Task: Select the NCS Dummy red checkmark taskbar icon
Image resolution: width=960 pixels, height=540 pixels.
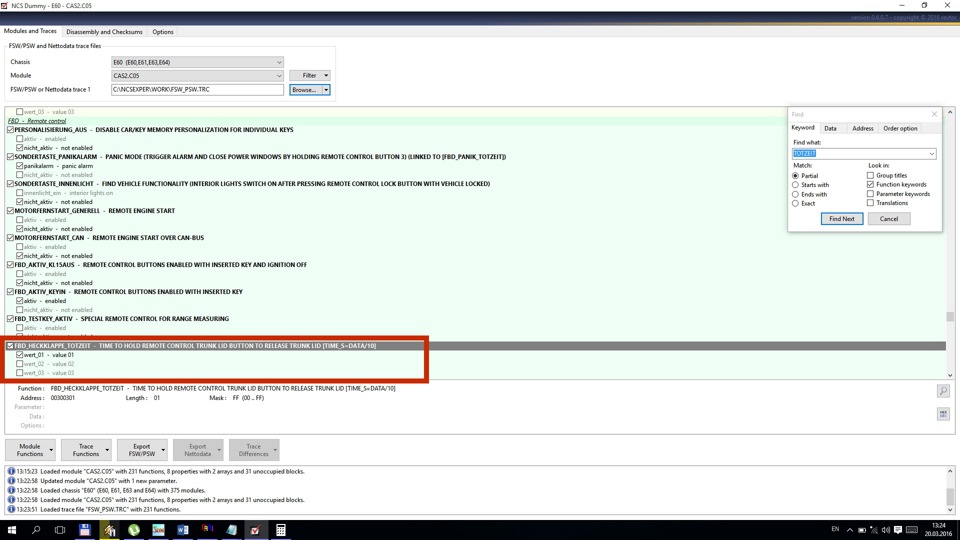Action: point(255,530)
